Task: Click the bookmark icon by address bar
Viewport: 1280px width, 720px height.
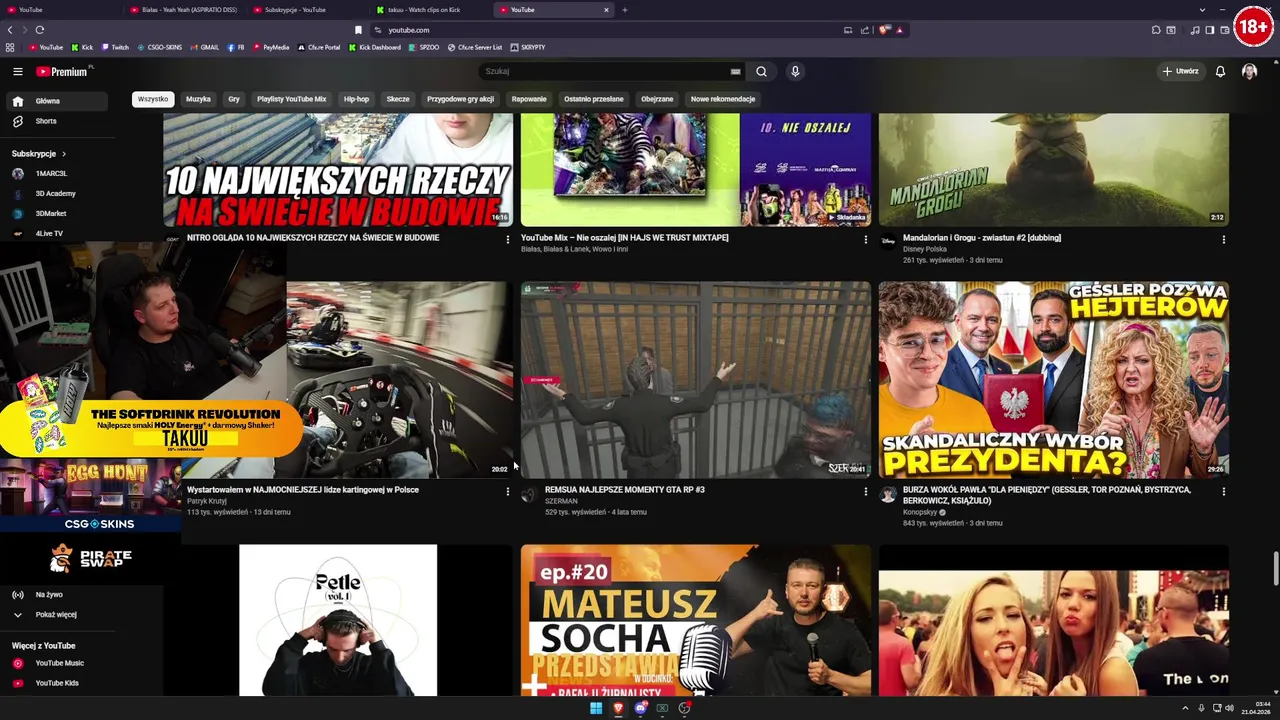Action: point(358,30)
